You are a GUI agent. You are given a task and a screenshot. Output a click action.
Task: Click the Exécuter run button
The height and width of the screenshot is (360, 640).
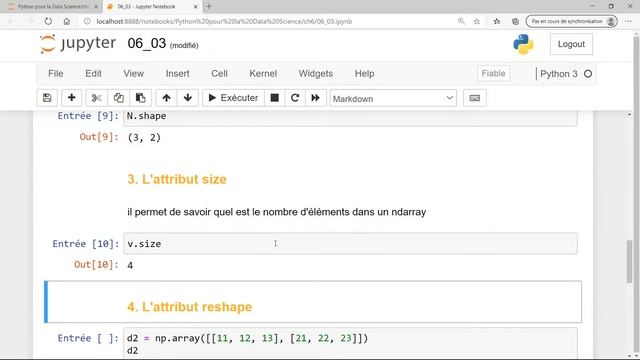[x=233, y=98]
